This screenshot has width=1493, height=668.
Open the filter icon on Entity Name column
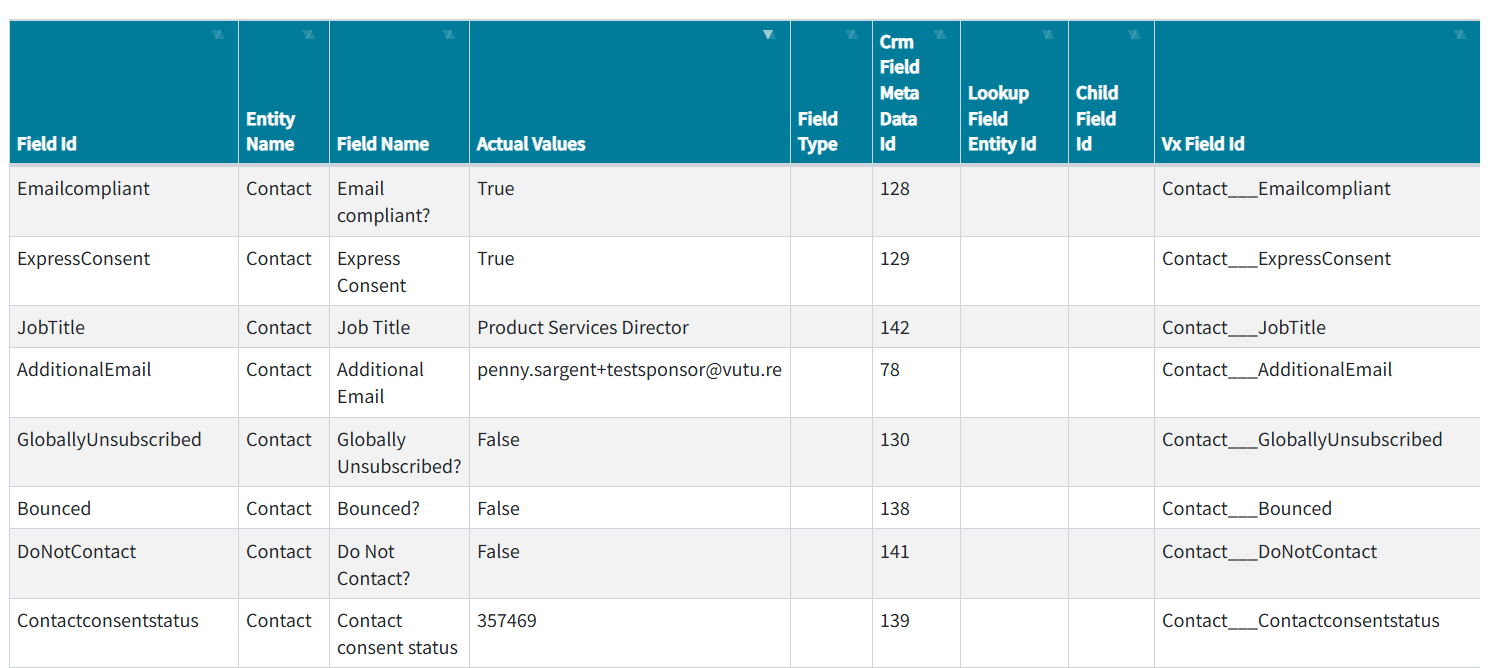[309, 35]
